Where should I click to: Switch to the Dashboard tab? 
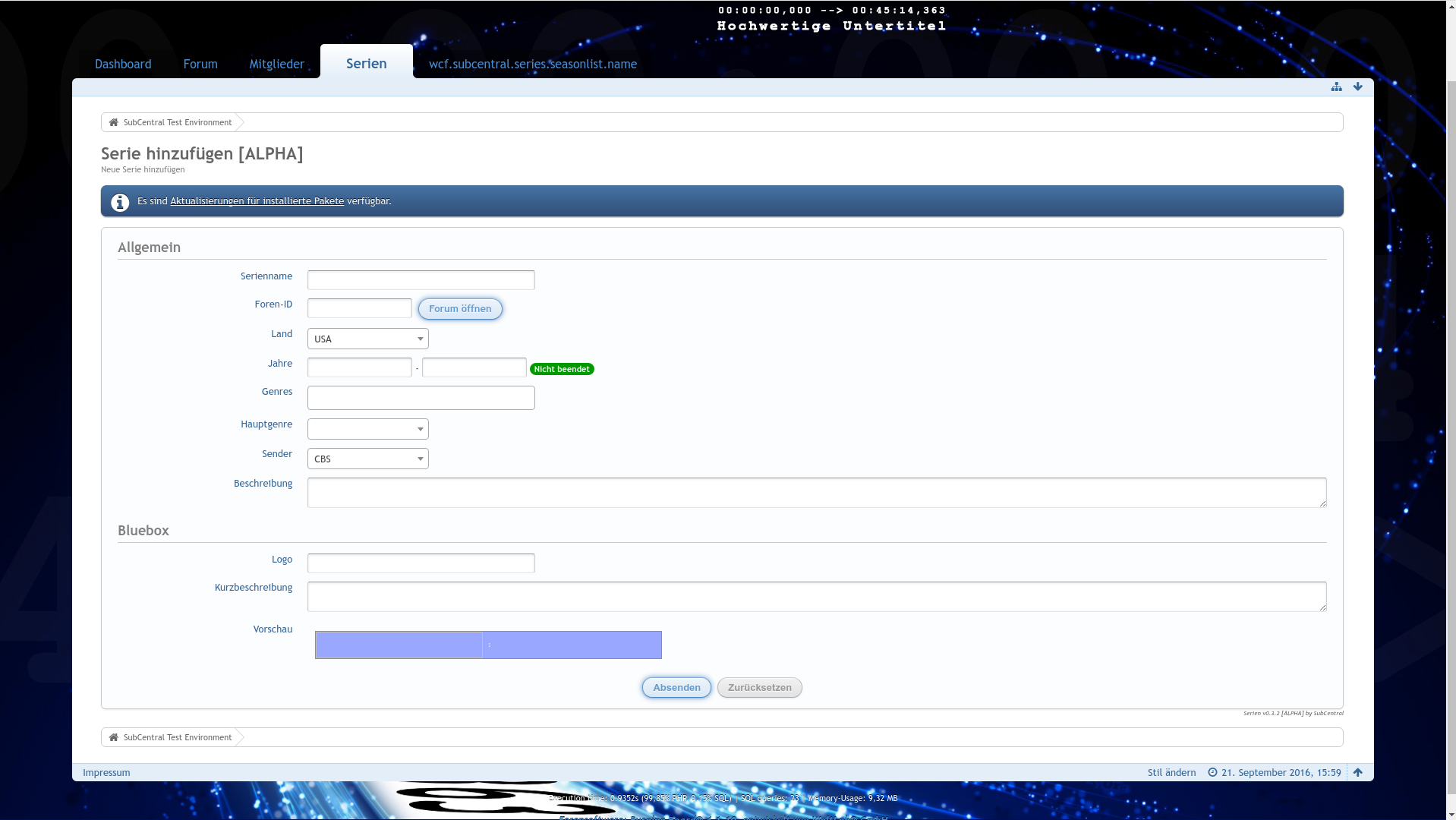tap(123, 64)
